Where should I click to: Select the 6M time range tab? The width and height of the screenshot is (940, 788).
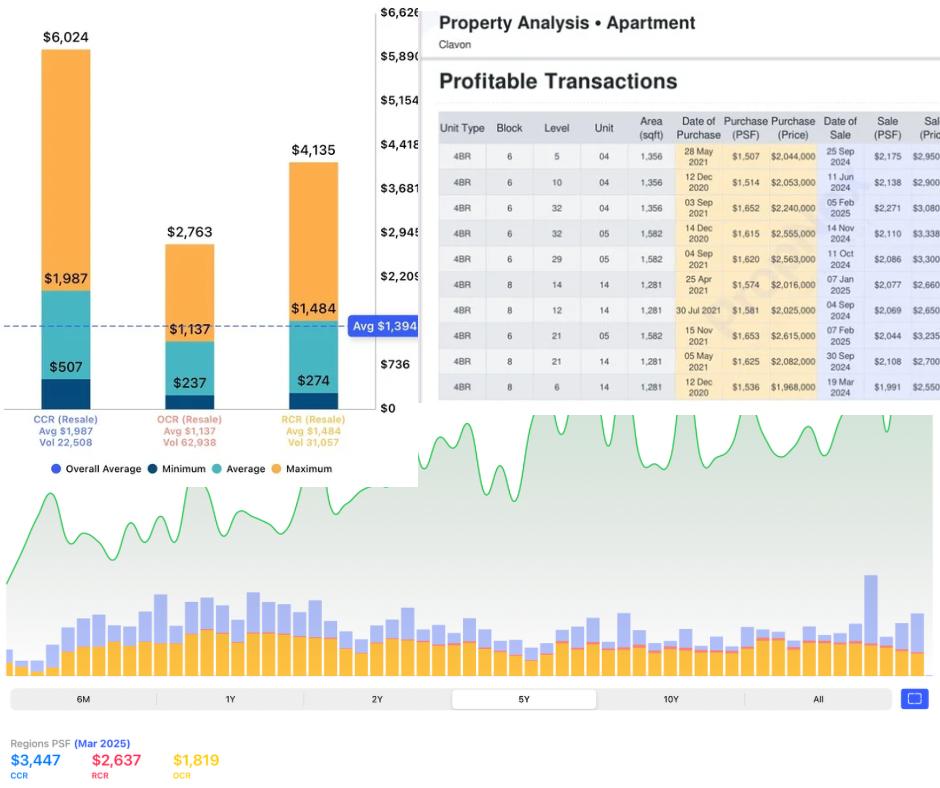[x=83, y=699]
